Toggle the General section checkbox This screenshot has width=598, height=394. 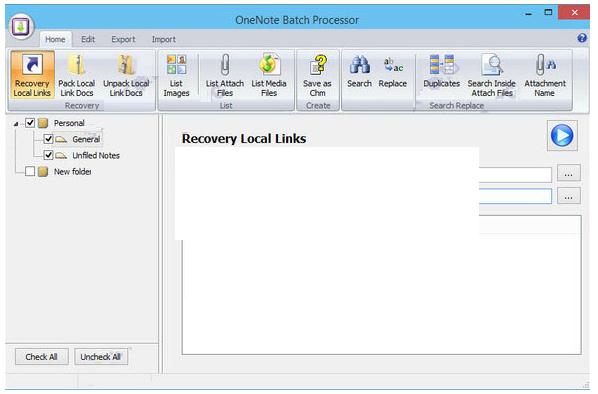[x=48, y=139]
